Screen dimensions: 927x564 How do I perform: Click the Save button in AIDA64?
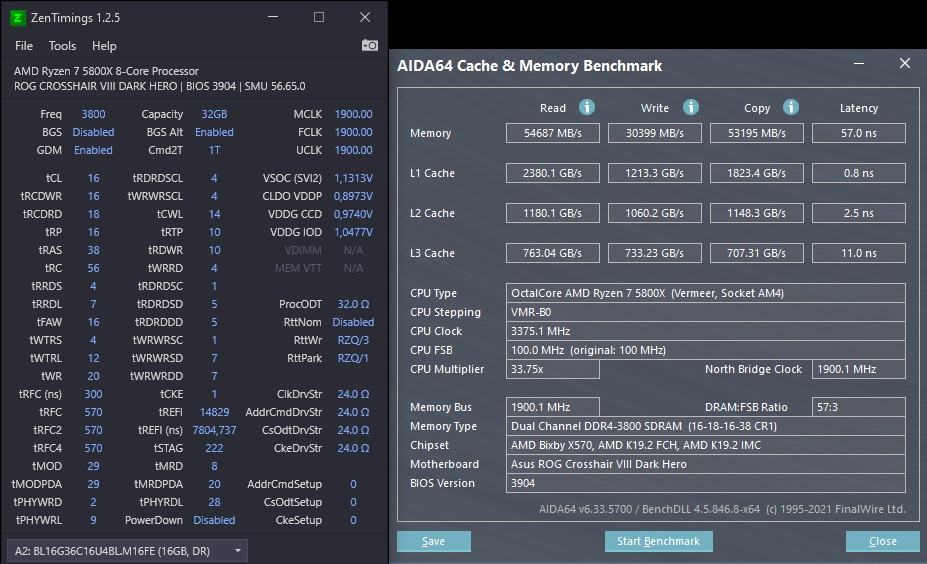coord(433,541)
